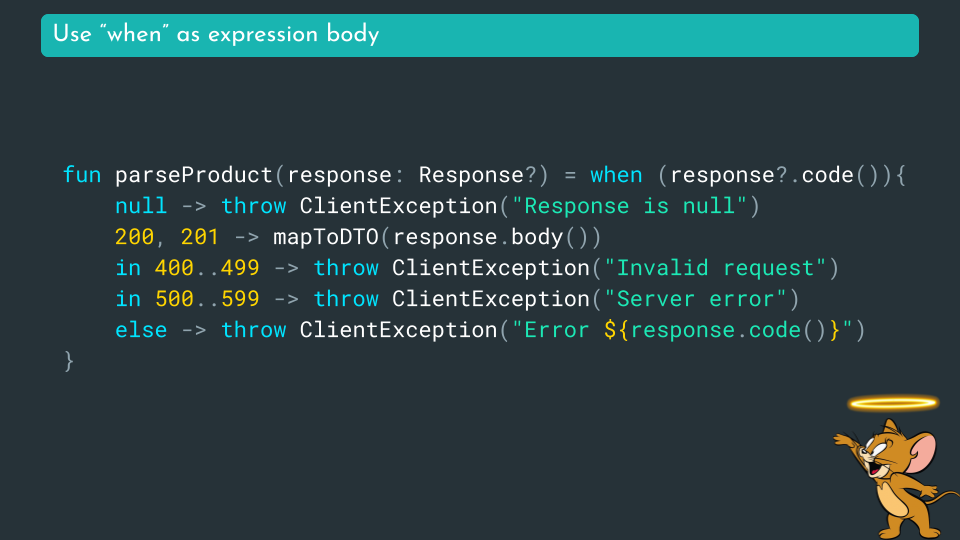Select the parseProduct function name
Image resolution: width=960 pixels, height=540 pixels.
[194, 175]
